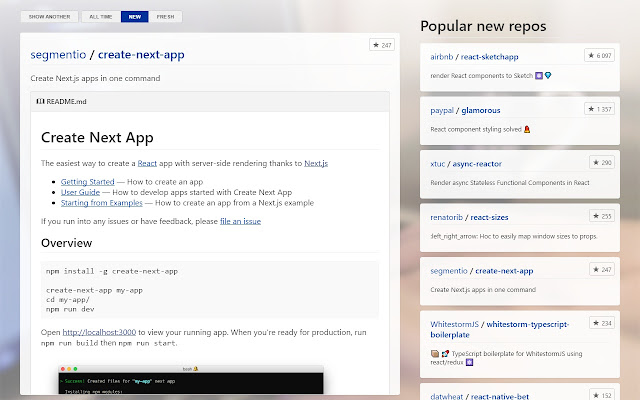Select the NEW tab

135,17
